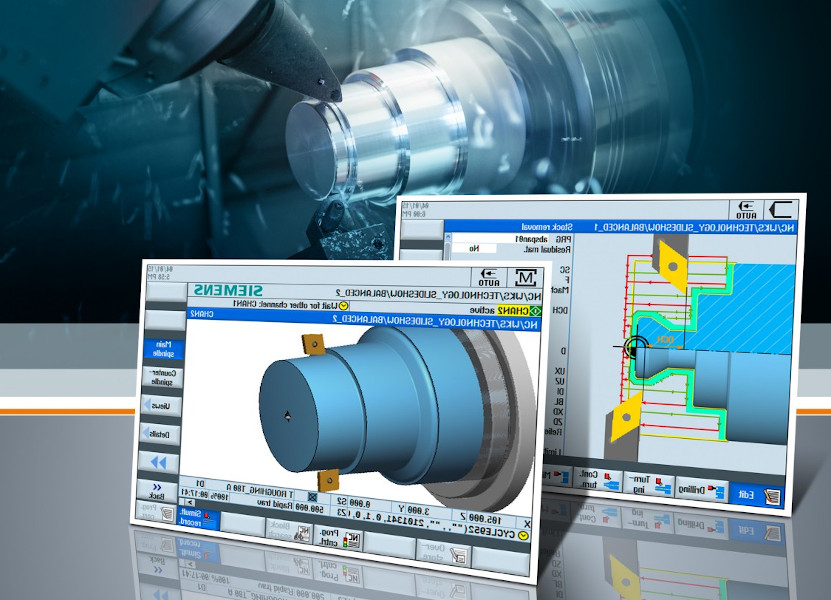This screenshot has height=600, width=831.
Task: Open the Drilling softkey
Action: pyautogui.click(x=701, y=490)
